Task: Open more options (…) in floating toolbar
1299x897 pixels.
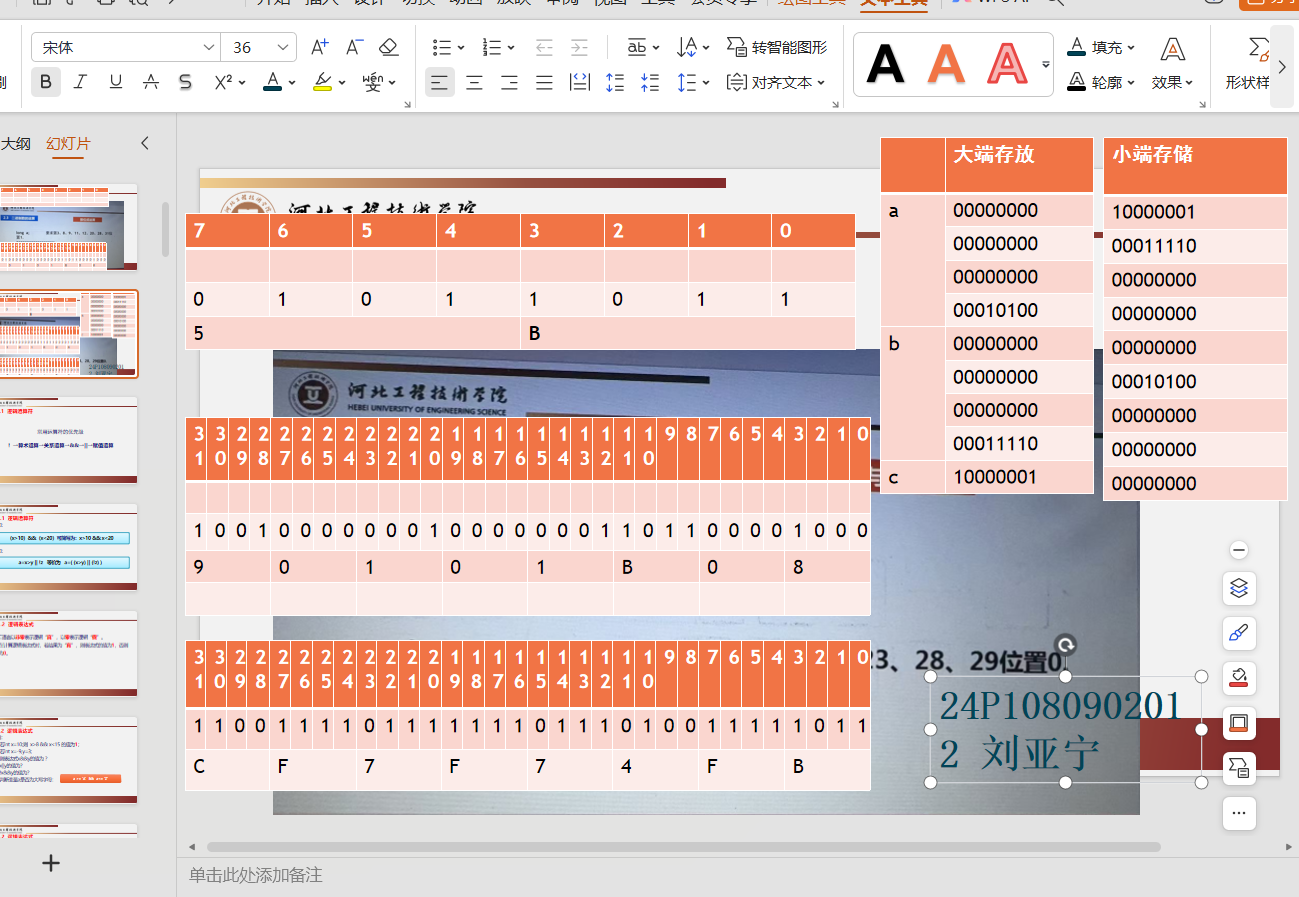Action: [1239, 812]
